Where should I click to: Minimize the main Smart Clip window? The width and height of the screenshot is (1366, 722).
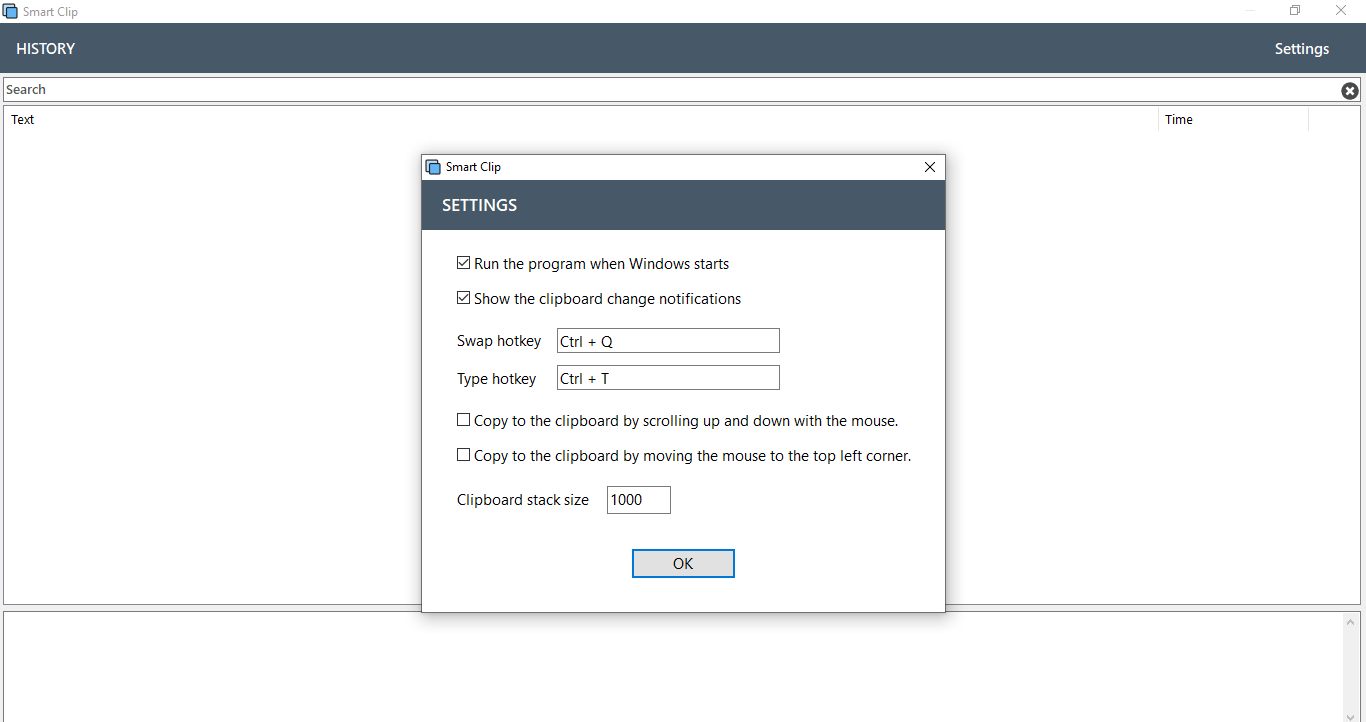click(x=1250, y=11)
